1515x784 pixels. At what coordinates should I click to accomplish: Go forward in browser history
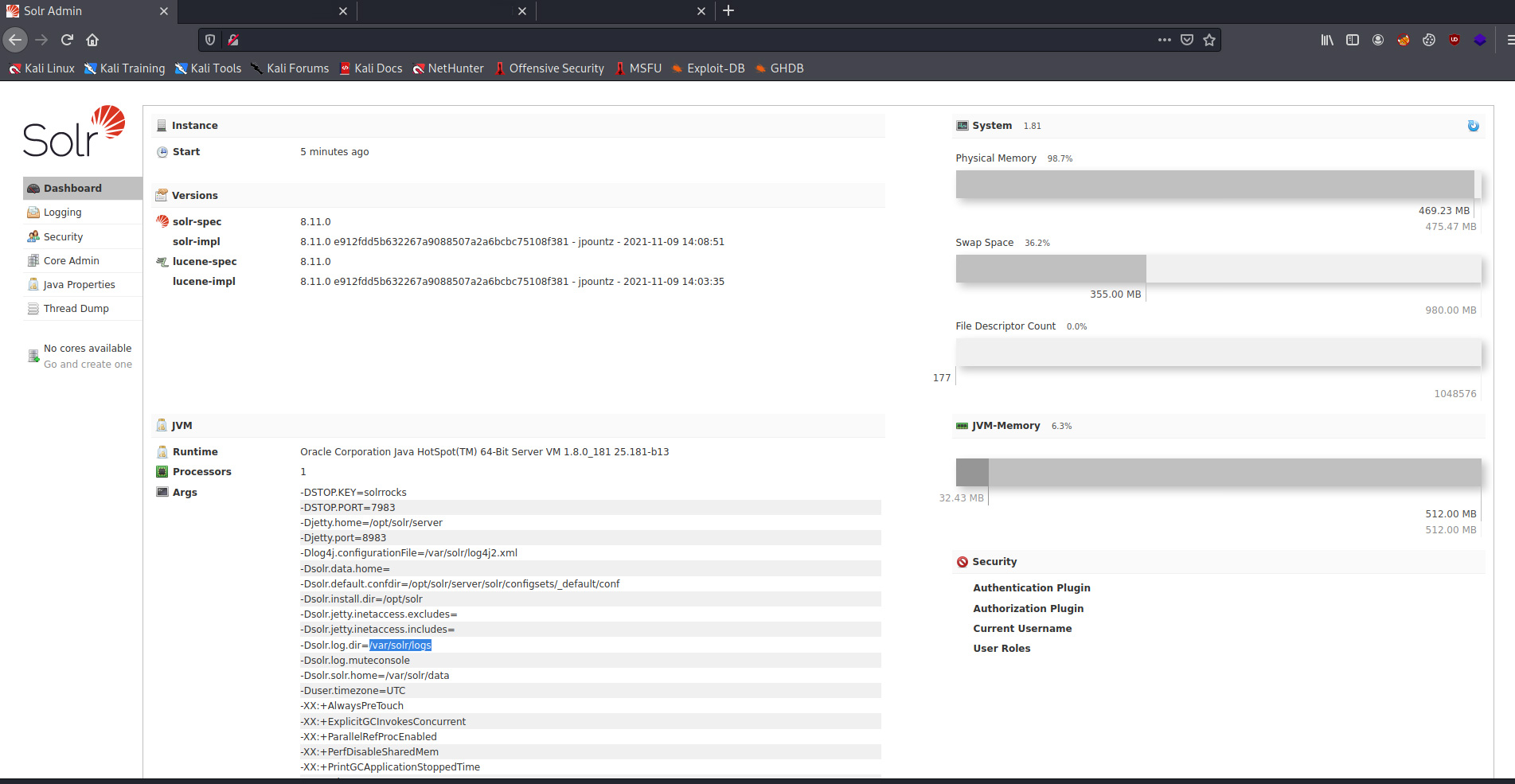point(41,40)
